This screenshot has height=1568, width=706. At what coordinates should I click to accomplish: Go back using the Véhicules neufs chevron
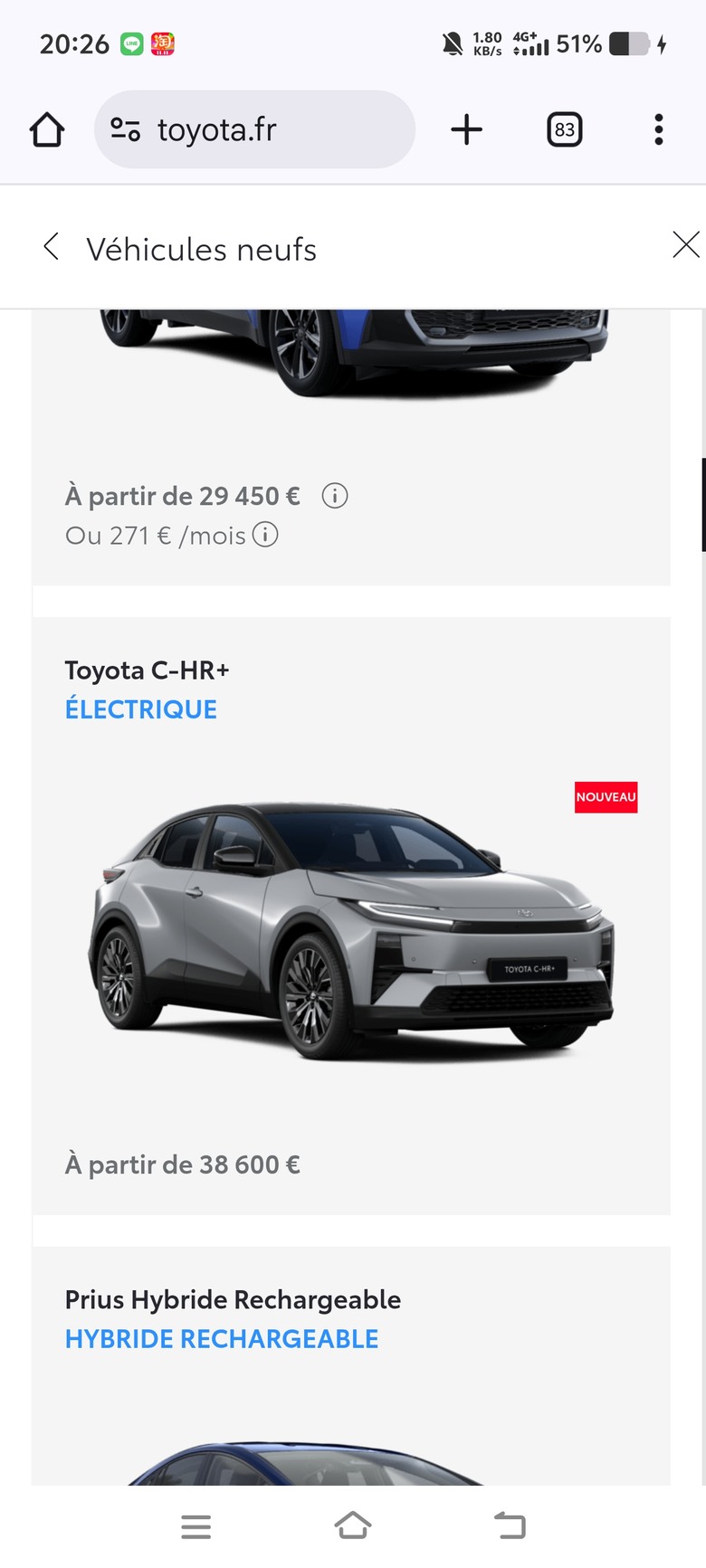(x=52, y=246)
